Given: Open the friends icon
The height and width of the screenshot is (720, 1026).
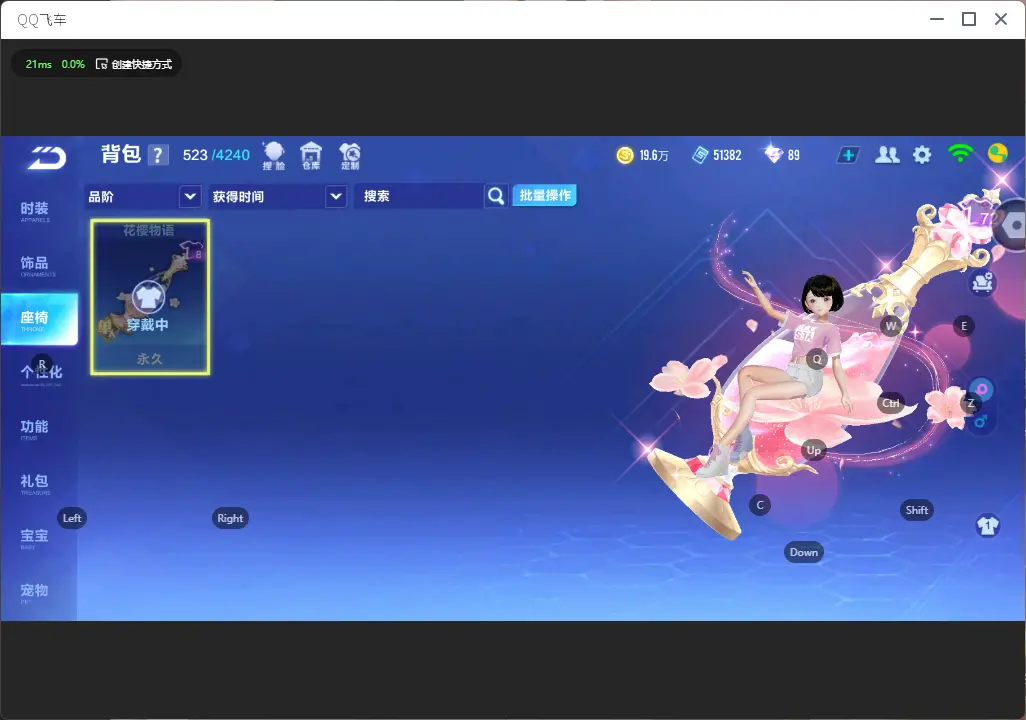Looking at the screenshot, I should (887, 155).
